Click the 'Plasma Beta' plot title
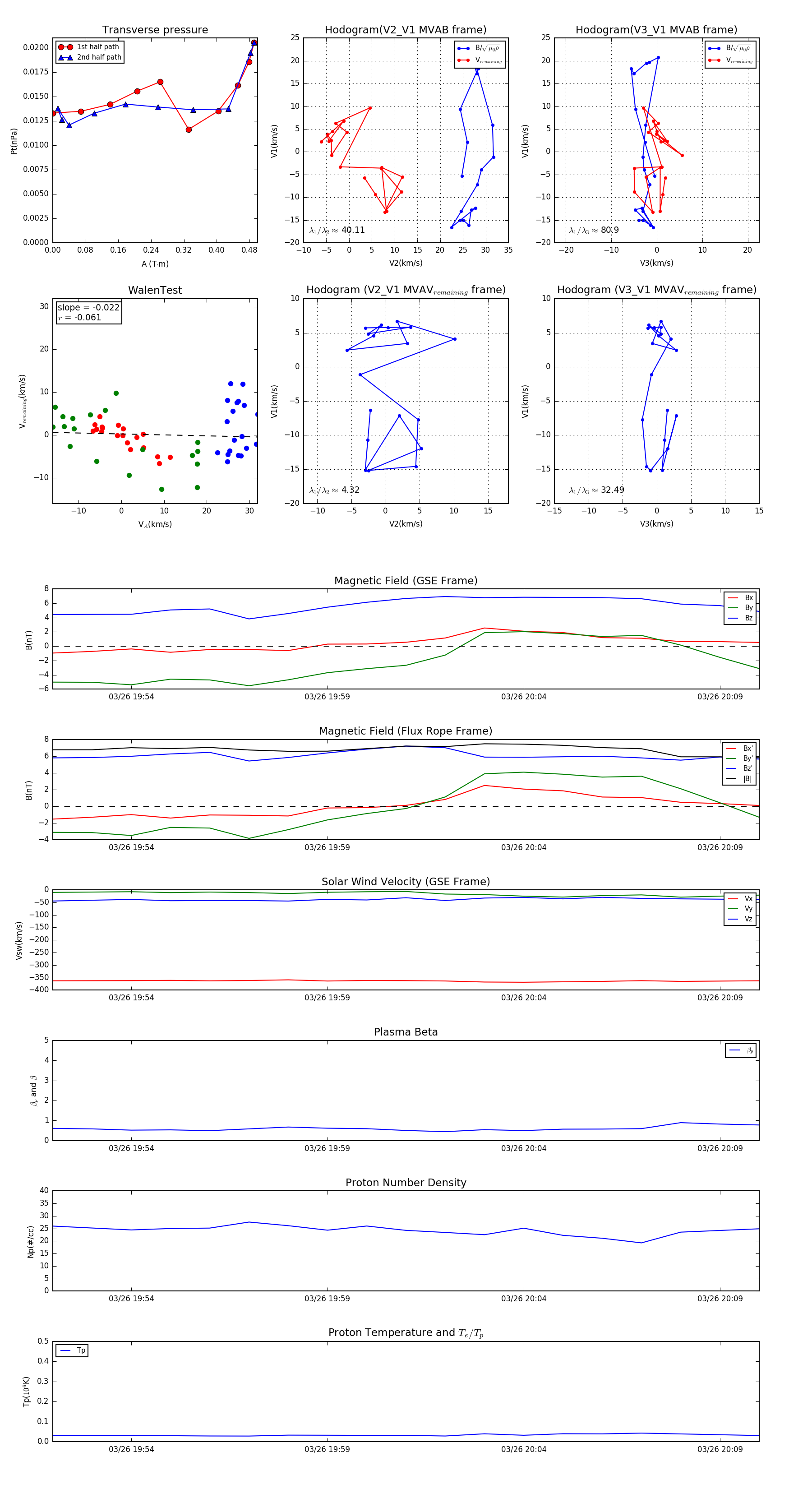 click(x=406, y=1032)
